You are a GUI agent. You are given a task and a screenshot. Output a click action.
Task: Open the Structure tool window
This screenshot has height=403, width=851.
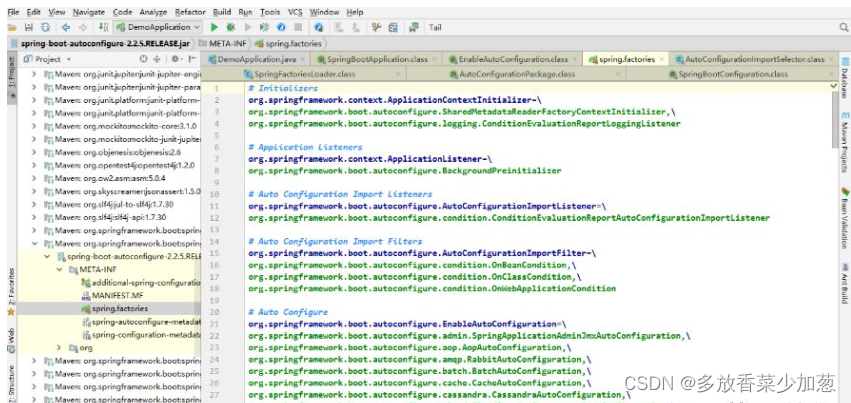tap(11, 383)
